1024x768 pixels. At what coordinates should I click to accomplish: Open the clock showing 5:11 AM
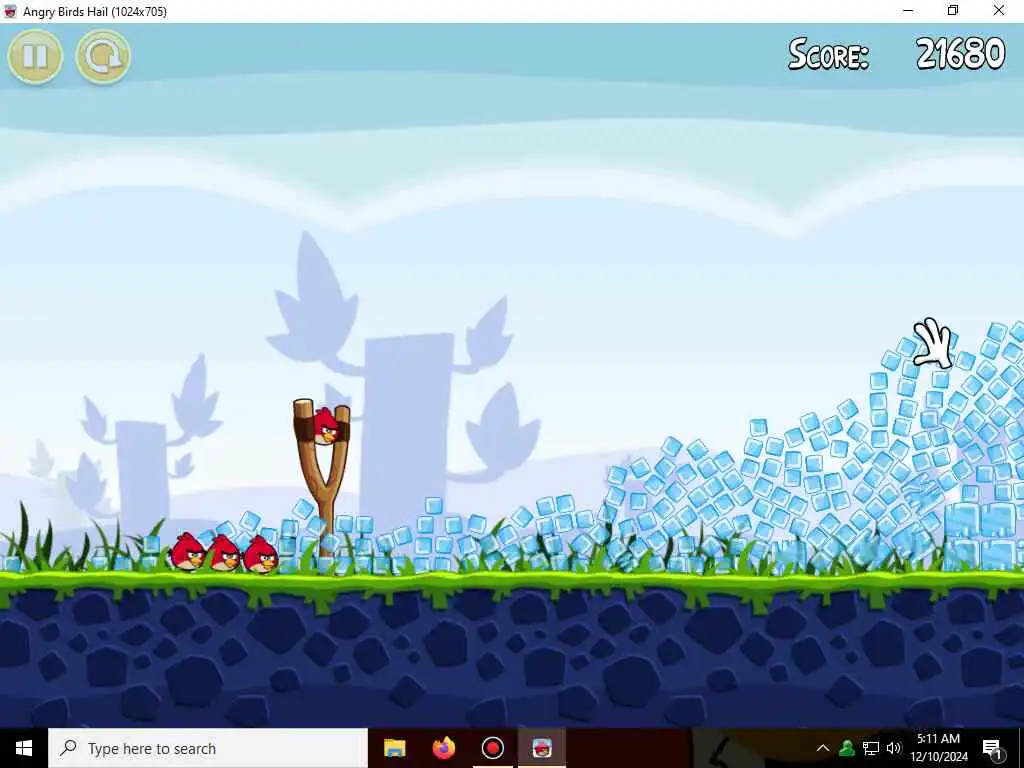[938, 748]
